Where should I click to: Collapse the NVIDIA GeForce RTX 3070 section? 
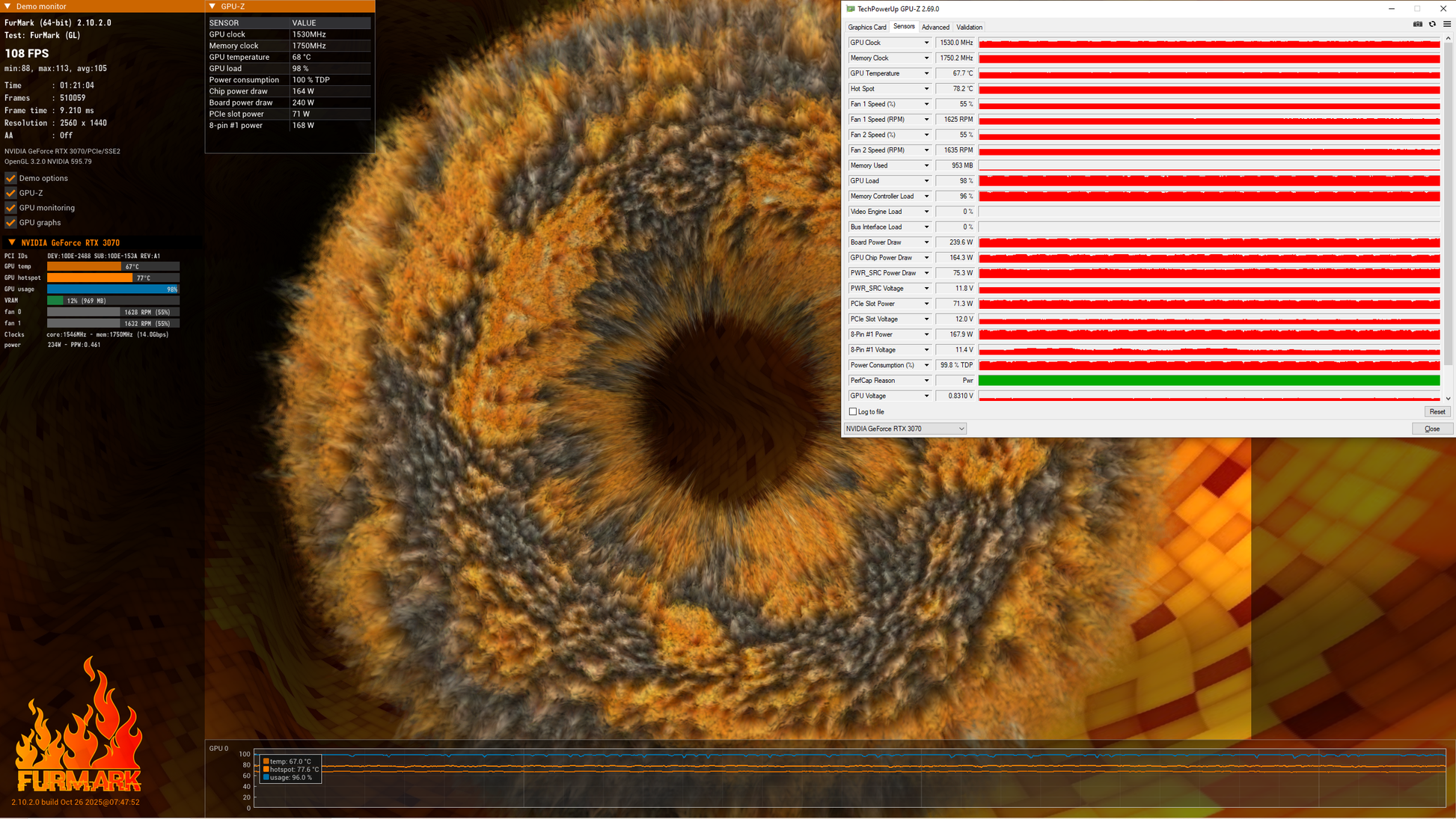(11, 242)
